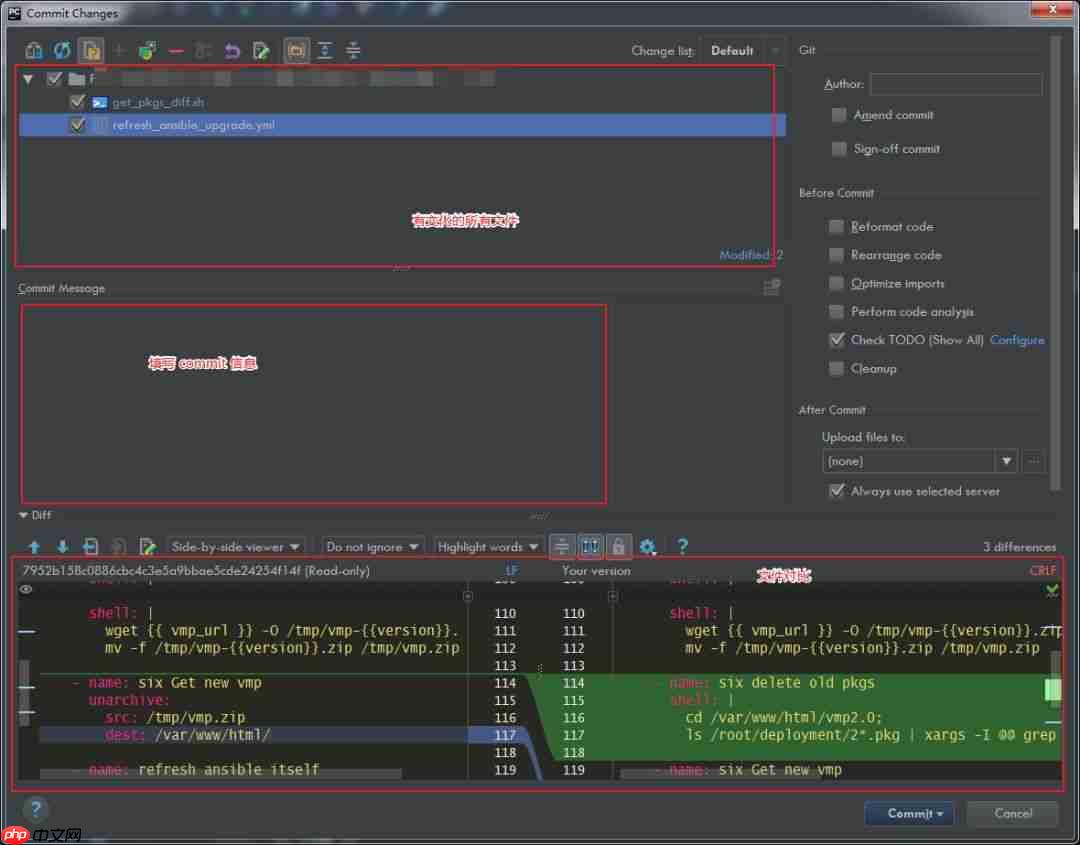Jump to the next difference arrow icon

click(x=64, y=546)
